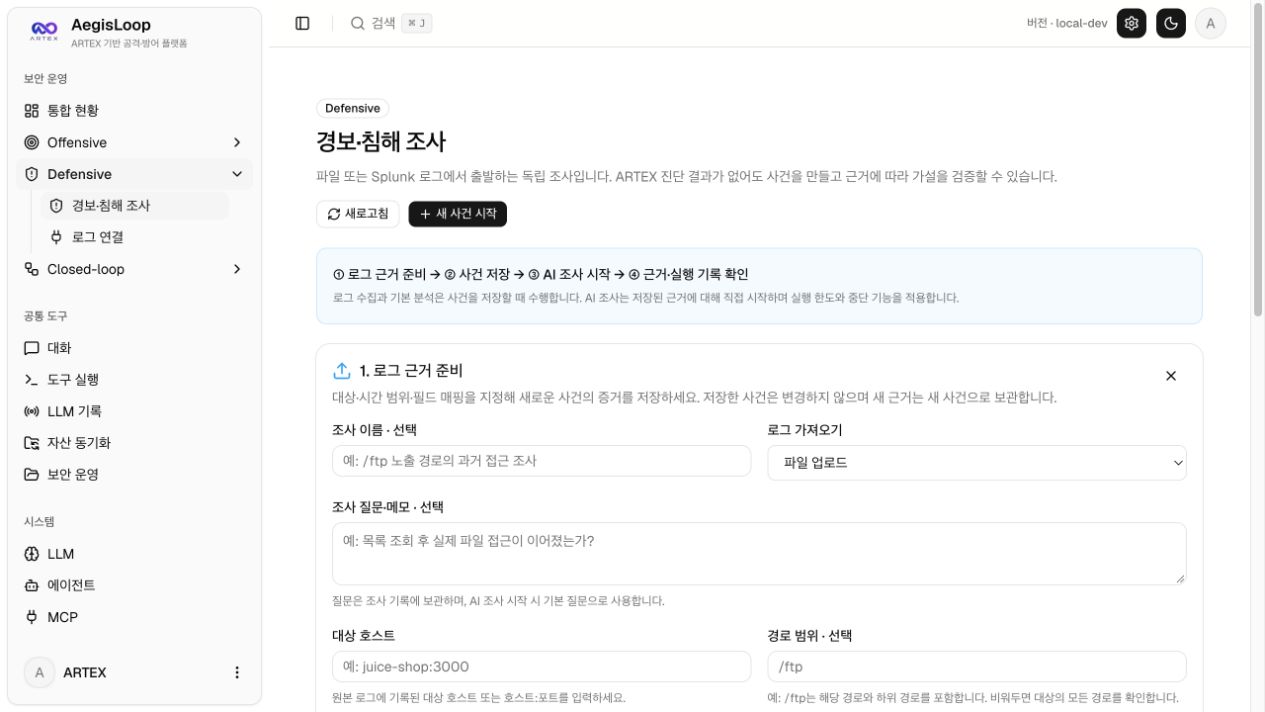
Task: Click the 검색 search box
Action: pos(391,23)
